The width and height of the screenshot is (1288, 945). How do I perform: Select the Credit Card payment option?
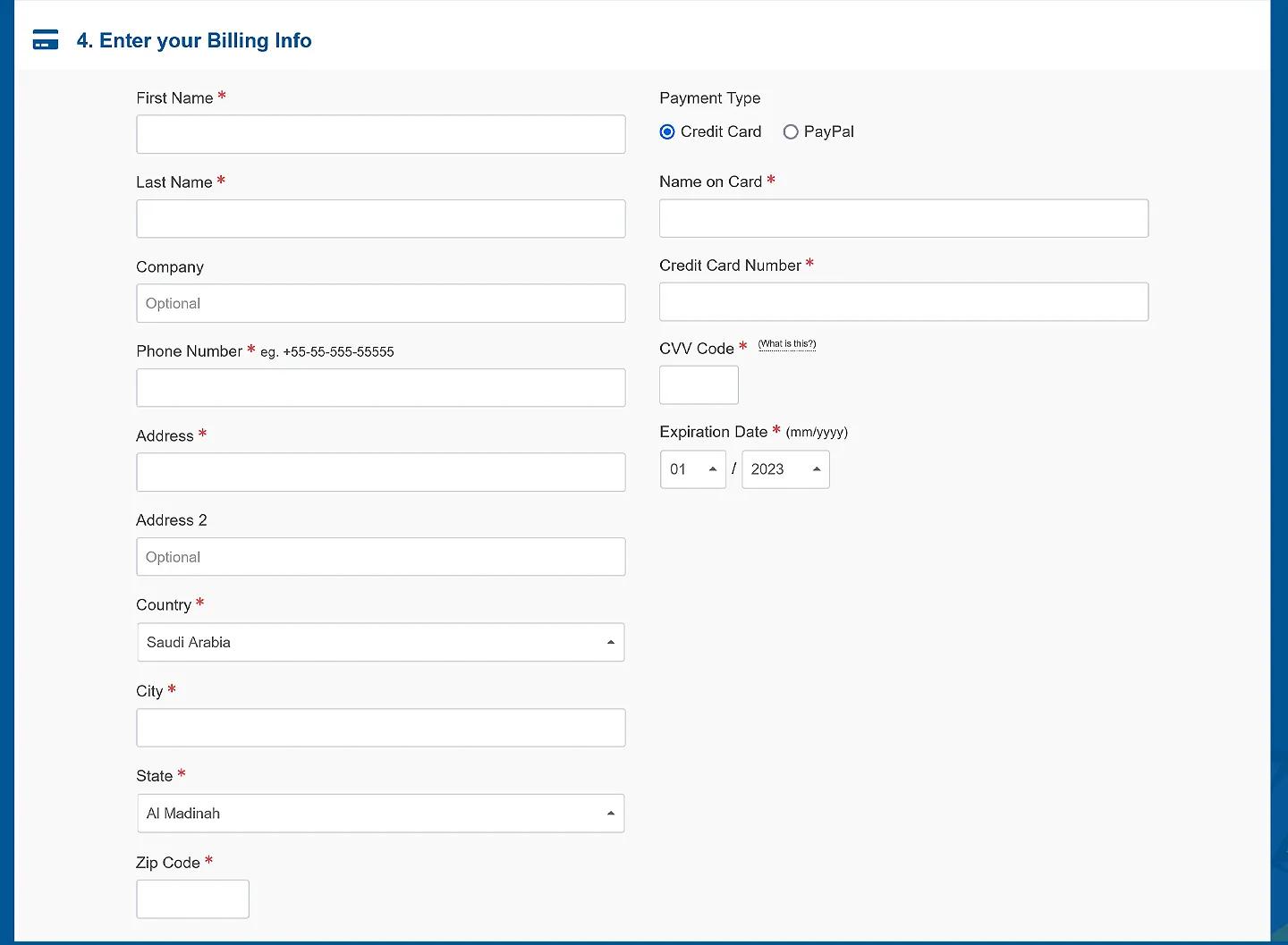point(667,132)
